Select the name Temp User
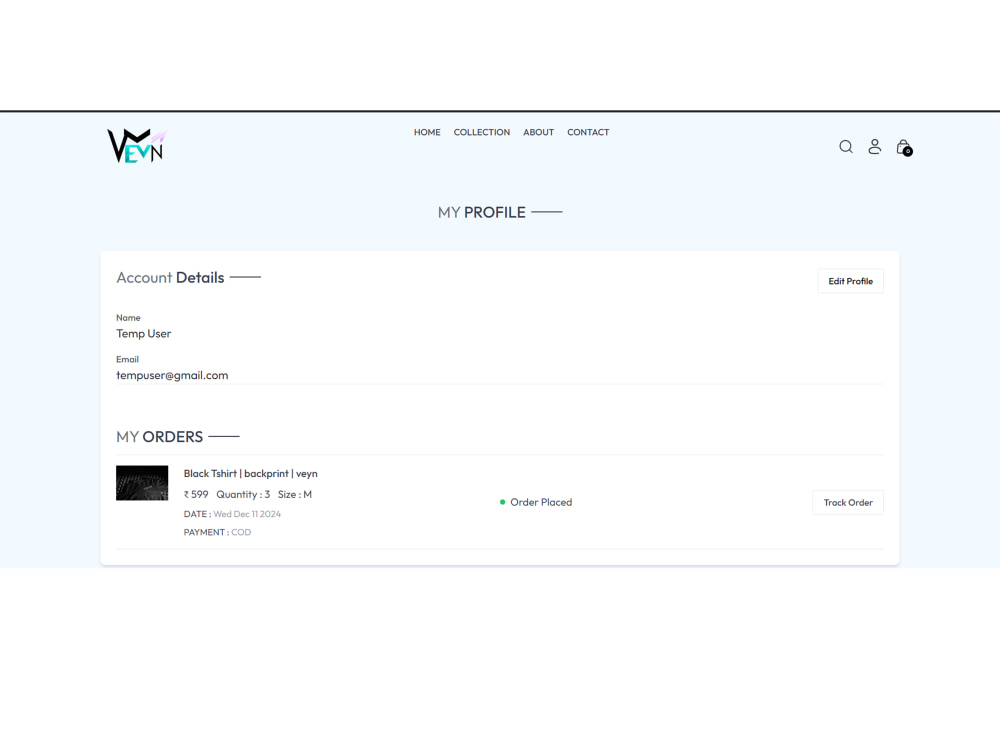Screen dimensions: 1000x750 coord(143,334)
